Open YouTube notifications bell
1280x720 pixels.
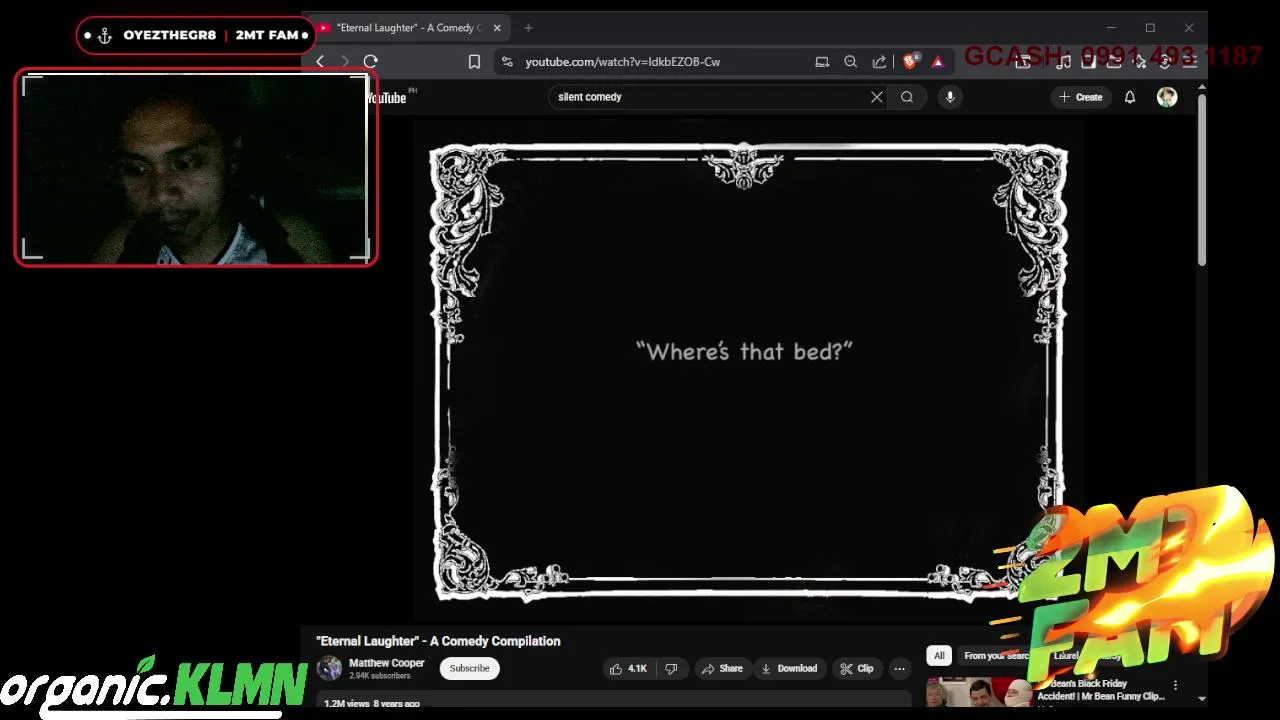pos(1130,97)
